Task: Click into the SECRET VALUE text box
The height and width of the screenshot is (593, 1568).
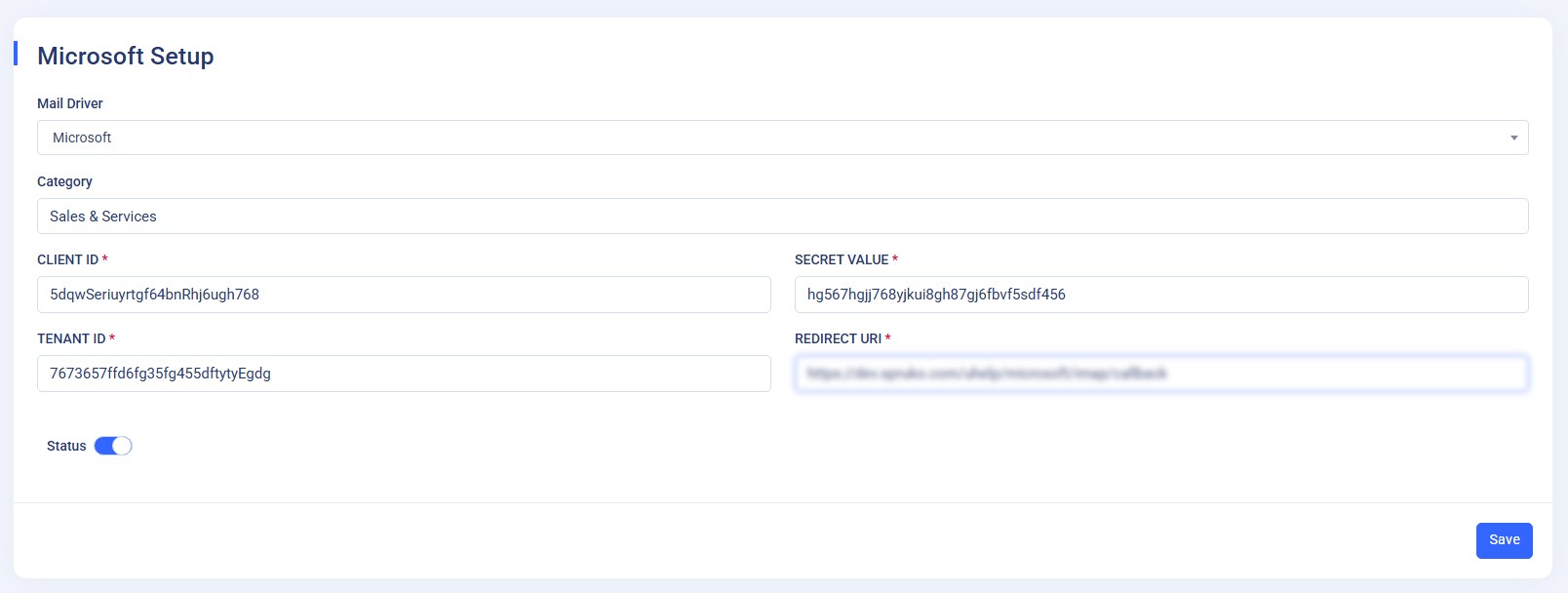Action: tap(1160, 295)
